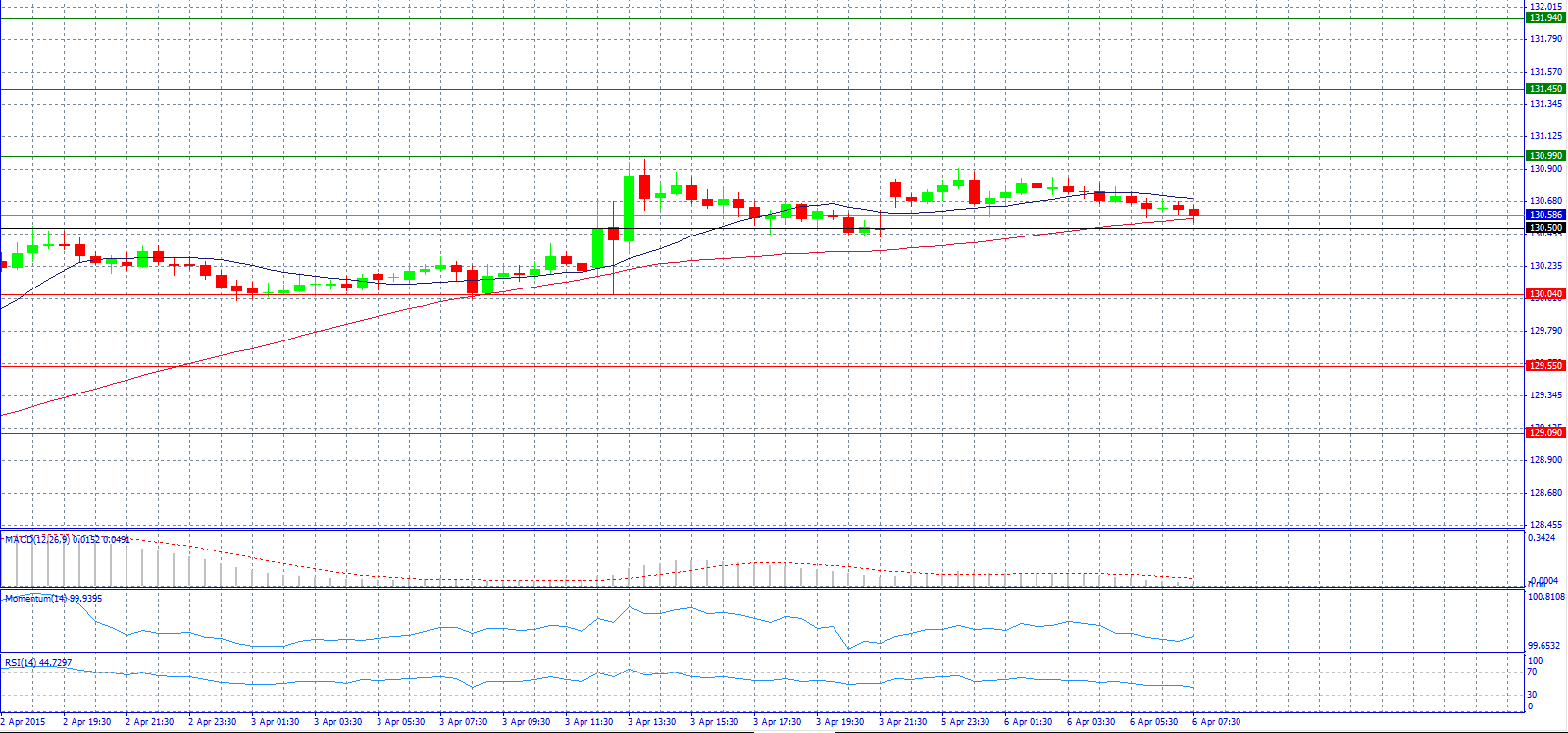
Task: Click the 130.900 price axis value
Action: pos(1546,169)
